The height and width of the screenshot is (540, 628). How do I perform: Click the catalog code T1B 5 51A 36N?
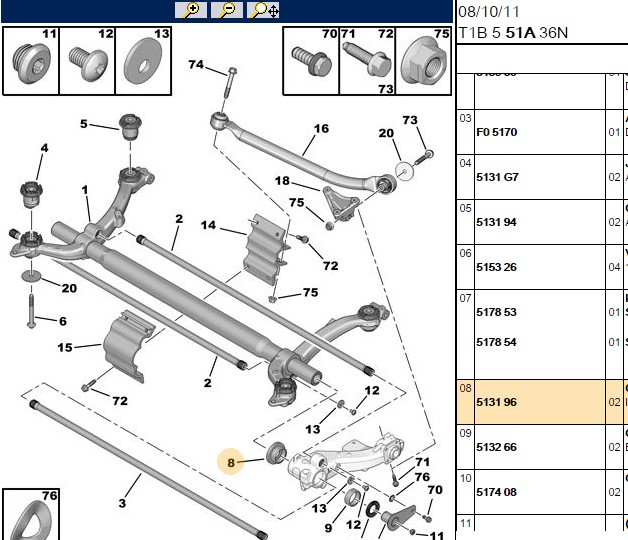[x=513, y=33]
